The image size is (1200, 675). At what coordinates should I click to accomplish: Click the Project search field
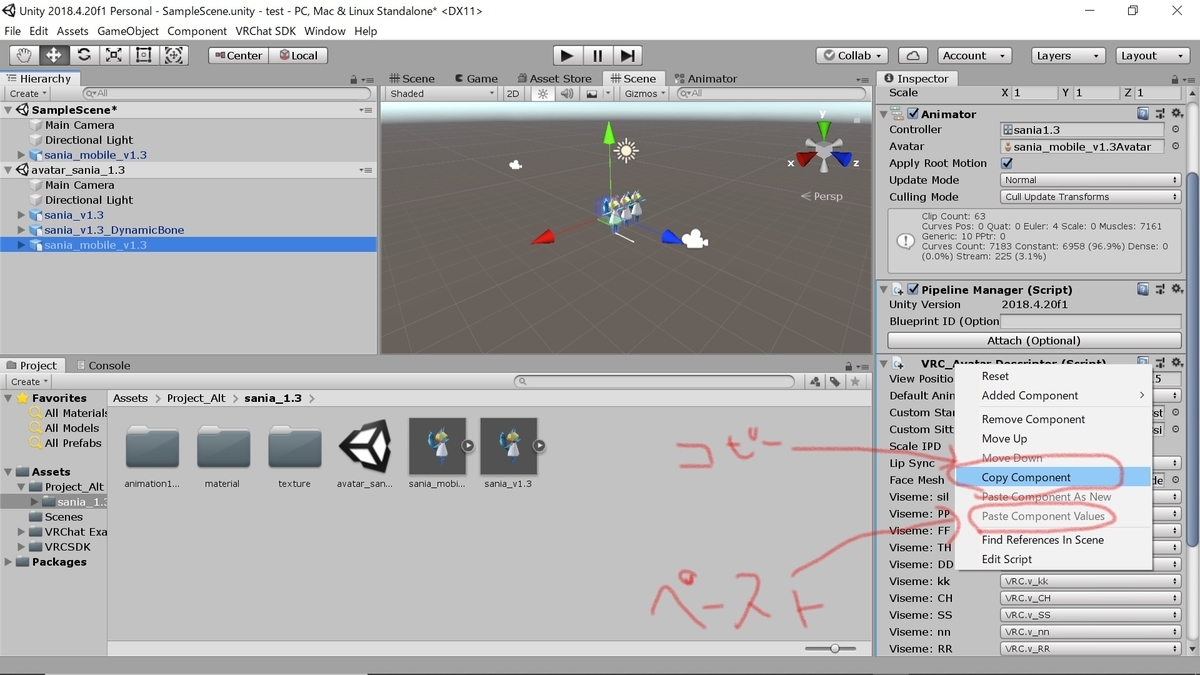(655, 382)
